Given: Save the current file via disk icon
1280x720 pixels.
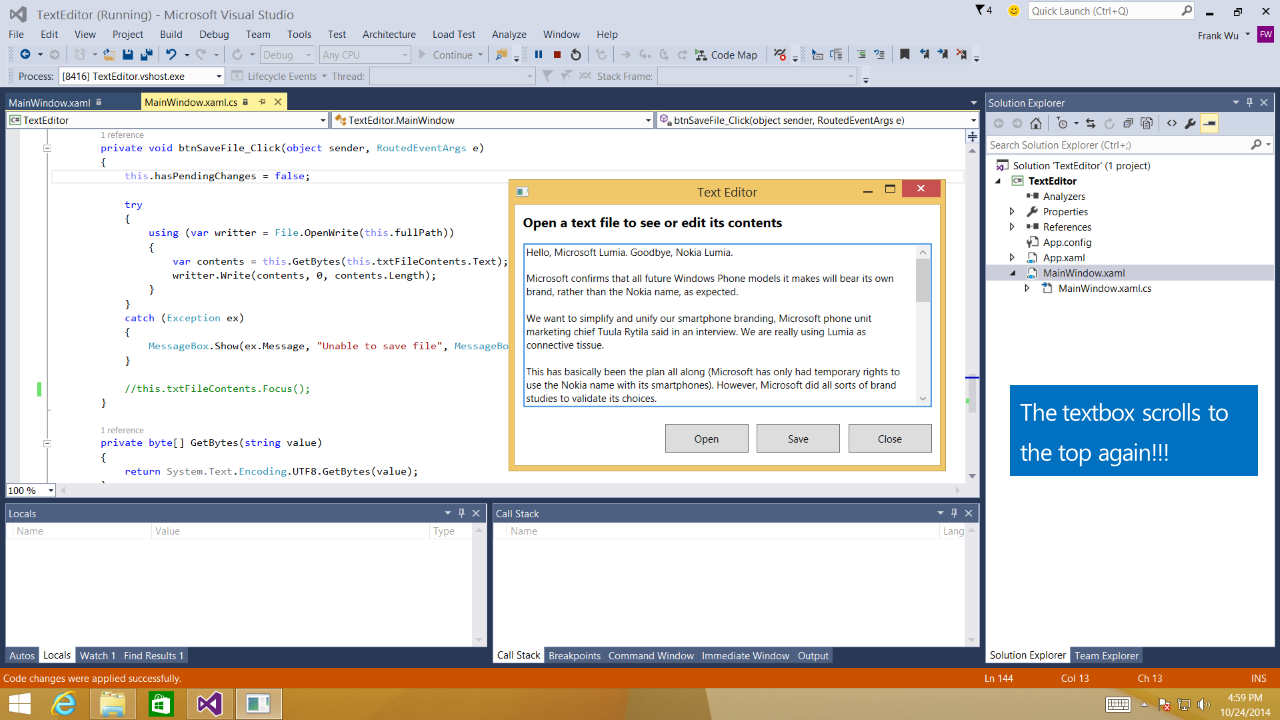Looking at the screenshot, I should 128,55.
